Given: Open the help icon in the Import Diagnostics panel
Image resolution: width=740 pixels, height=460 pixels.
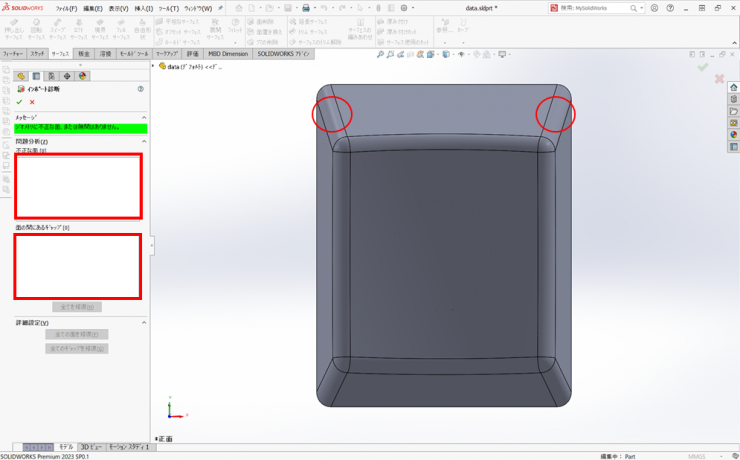Looking at the screenshot, I should [141, 89].
